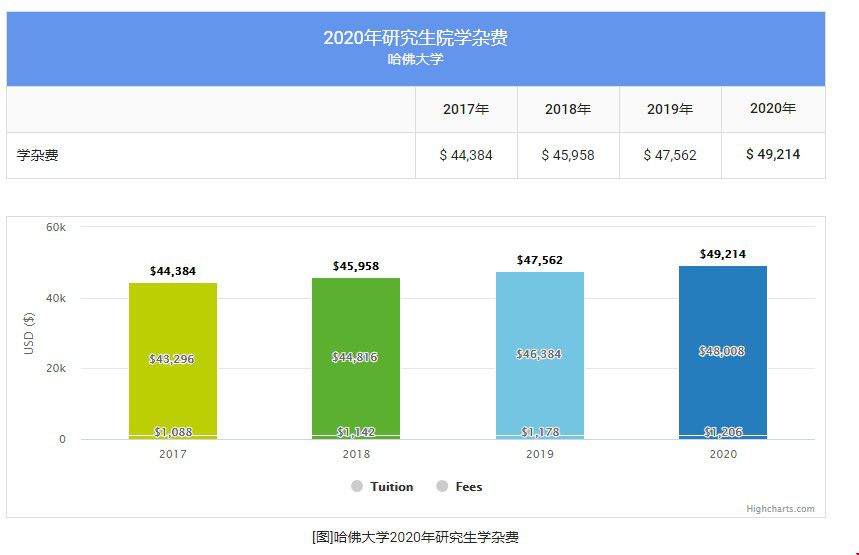Click the 2018年 table column header
The image size is (859, 555).
(x=568, y=109)
